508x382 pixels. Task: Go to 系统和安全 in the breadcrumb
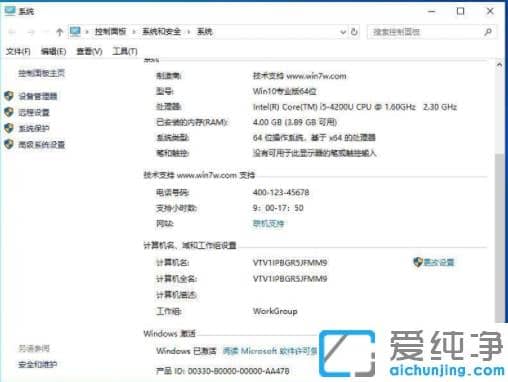click(x=161, y=32)
